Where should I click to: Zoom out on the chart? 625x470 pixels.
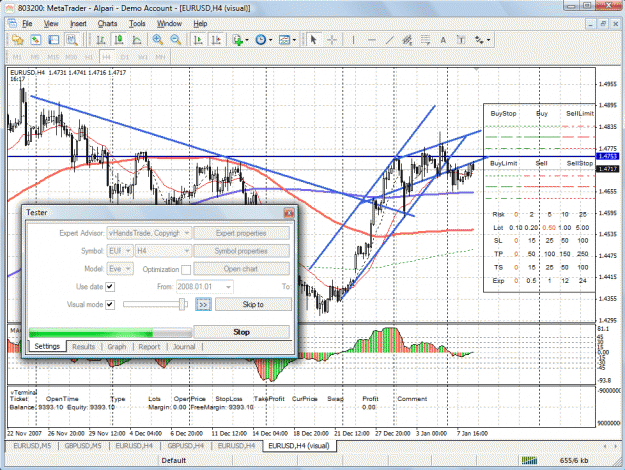coord(176,40)
